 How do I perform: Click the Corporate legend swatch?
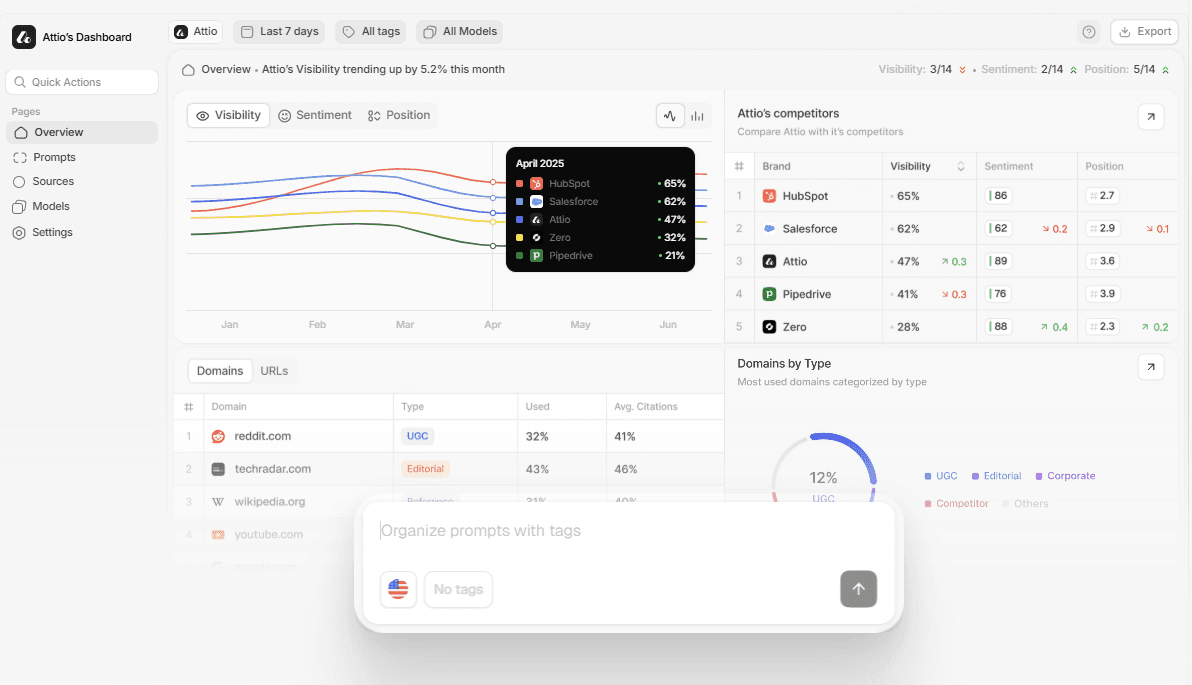pos(1039,477)
